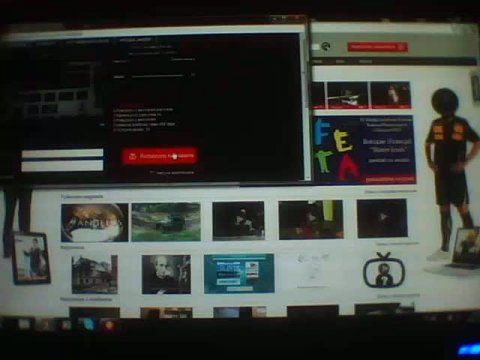Click the dark window's vertical scrollbar

point(304,107)
